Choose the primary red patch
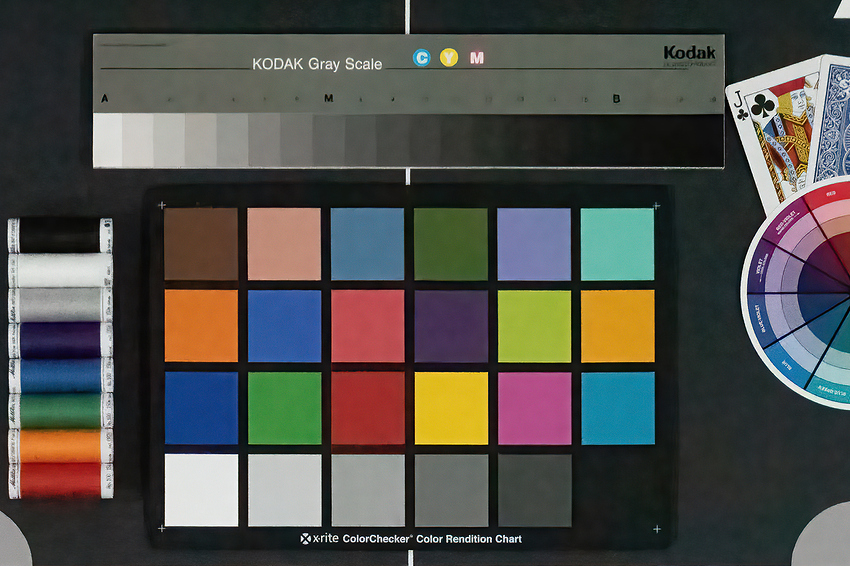This screenshot has width=850, height=566. [368, 408]
